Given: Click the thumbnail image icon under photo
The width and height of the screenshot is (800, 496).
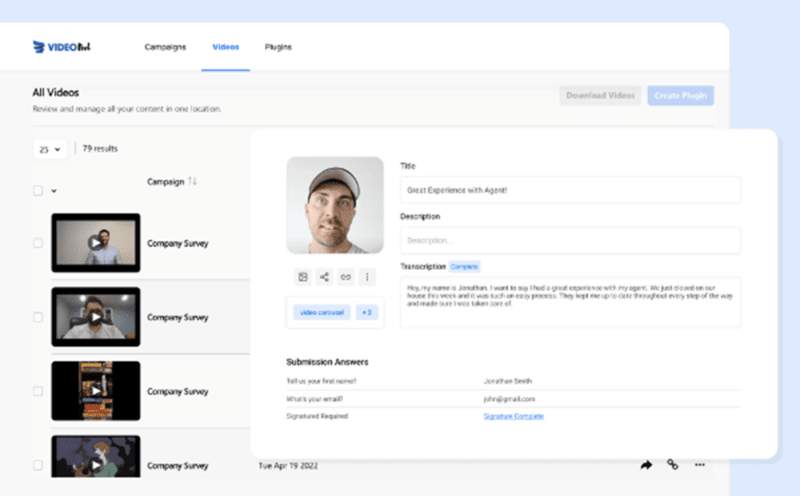Looking at the screenshot, I should (x=303, y=277).
